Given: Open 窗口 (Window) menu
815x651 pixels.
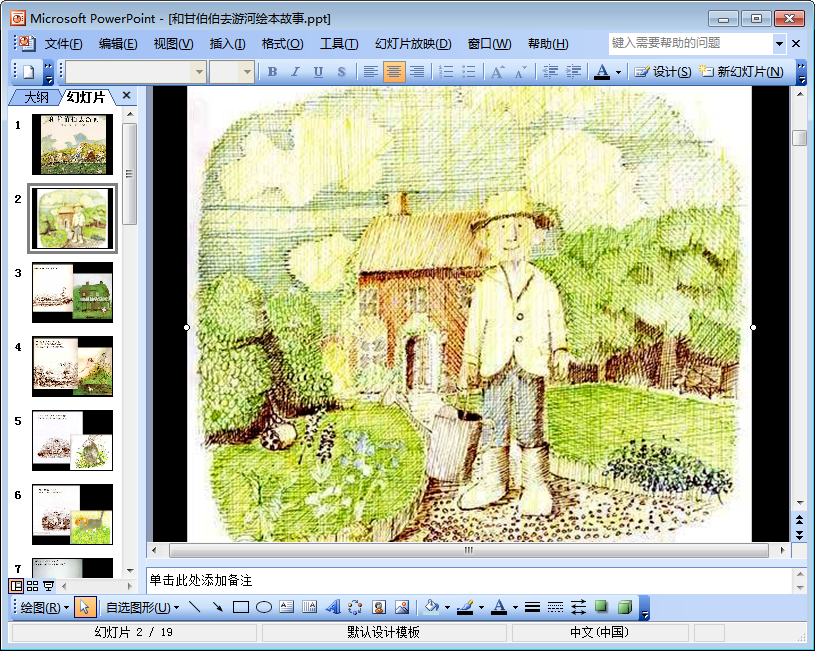Looking at the screenshot, I should [x=489, y=44].
